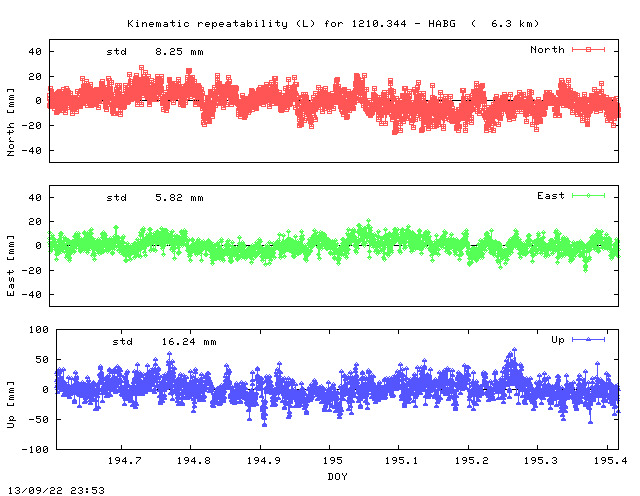
Task: Click the 'North [mm]' vertical axis label
Action: [x=11, y=122]
